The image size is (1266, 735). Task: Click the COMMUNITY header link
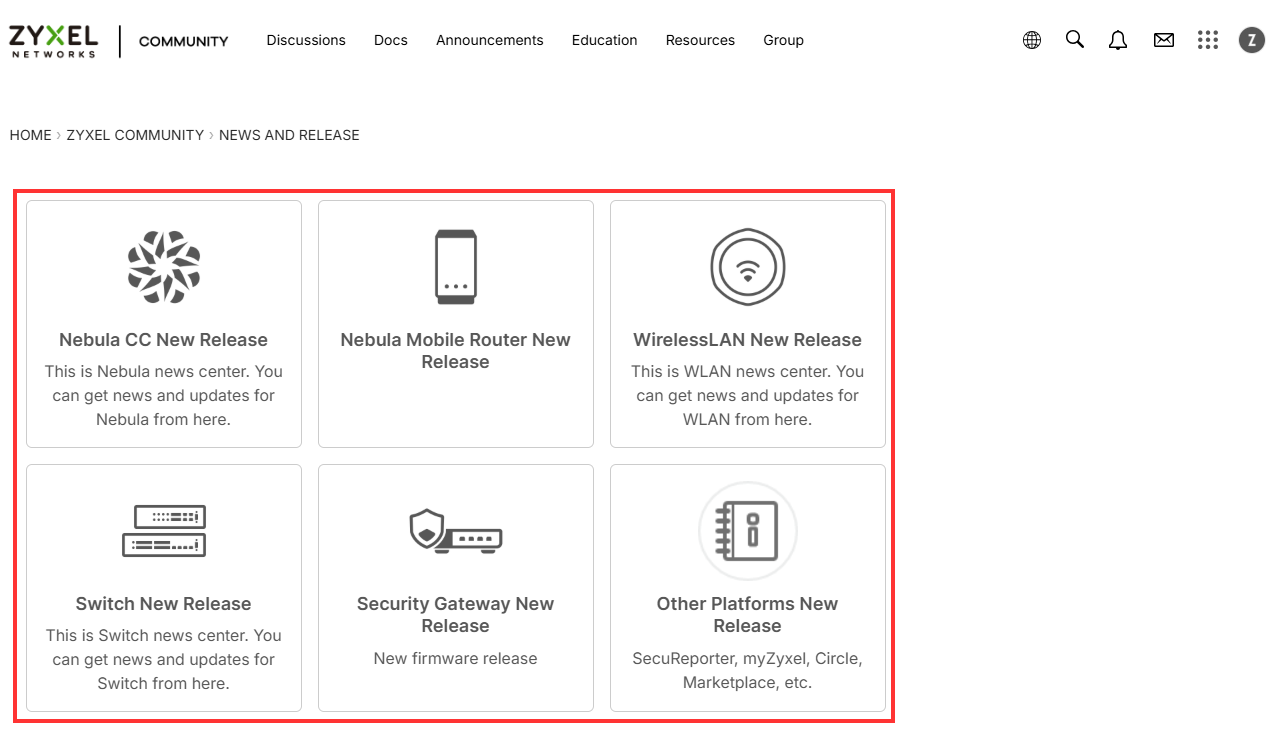pos(184,41)
